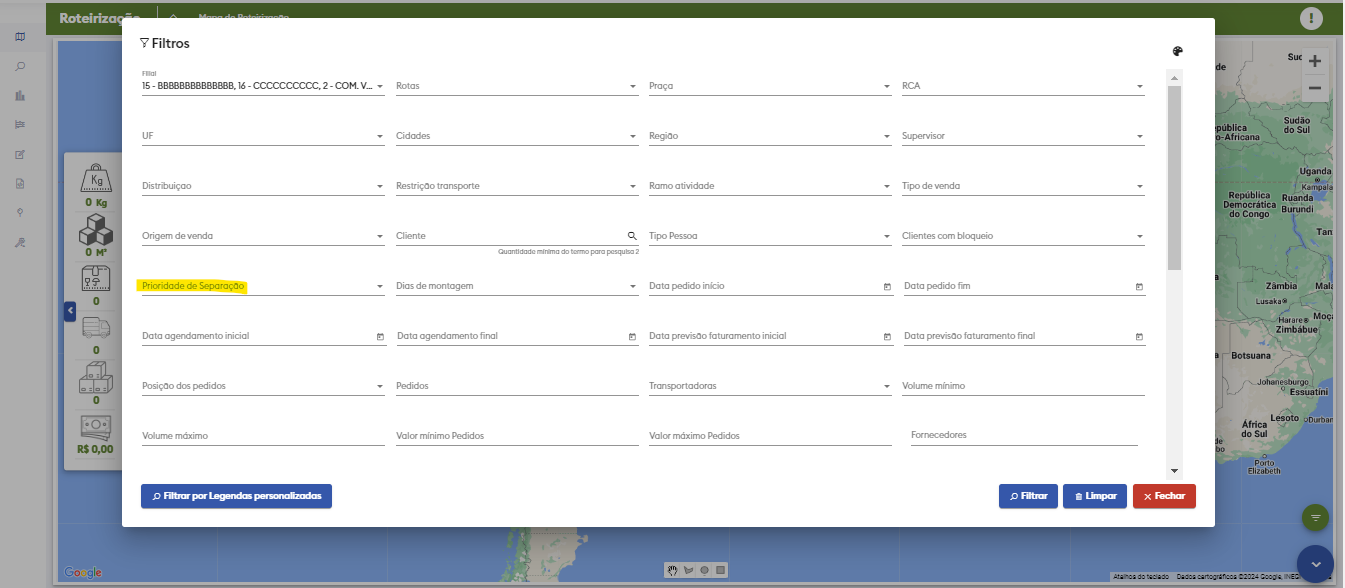
Task: Open the Cidades dropdown
Action: (x=516, y=136)
